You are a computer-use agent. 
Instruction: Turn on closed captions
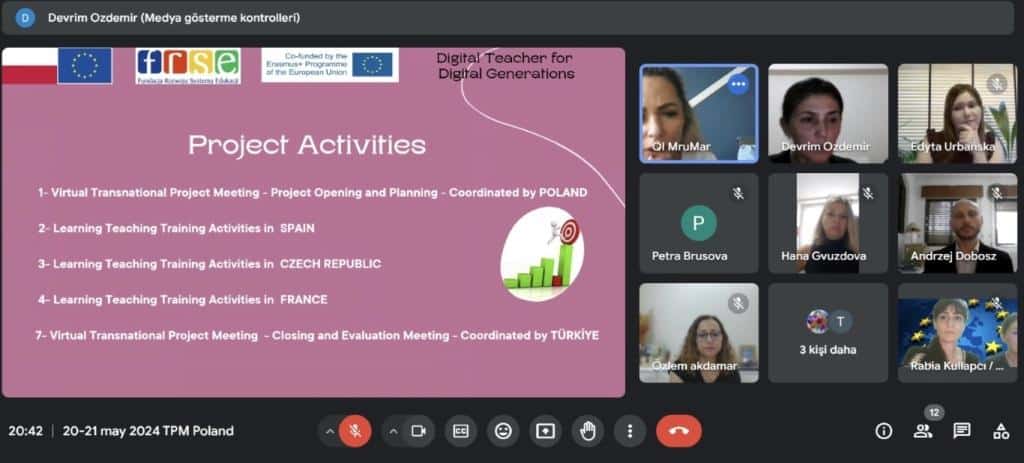[x=461, y=431]
